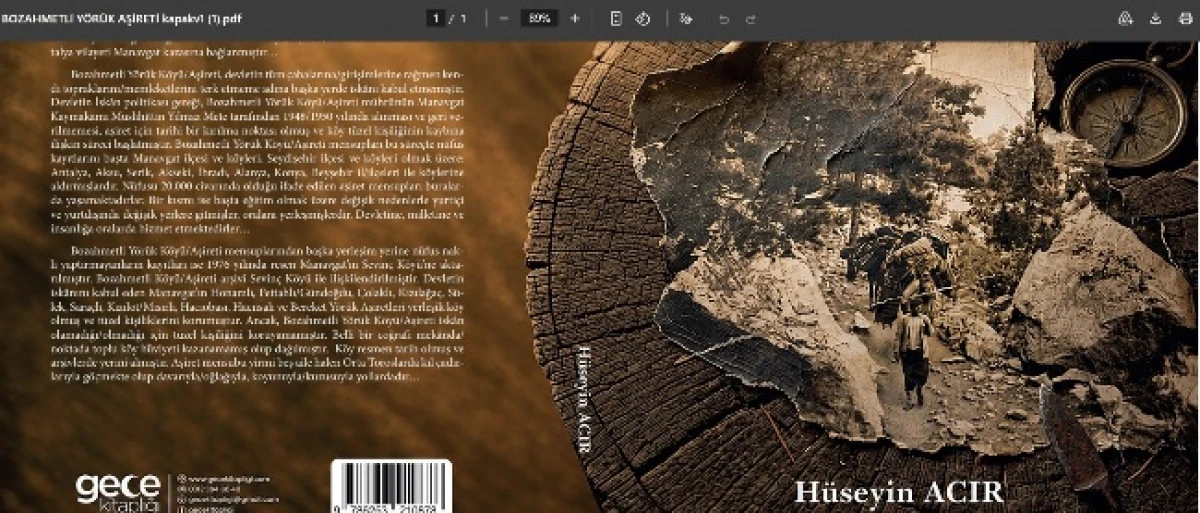Image resolution: width=1200 pixels, height=513 pixels.
Task: Zoom in with the plus button
Action: click(x=574, y=18)
